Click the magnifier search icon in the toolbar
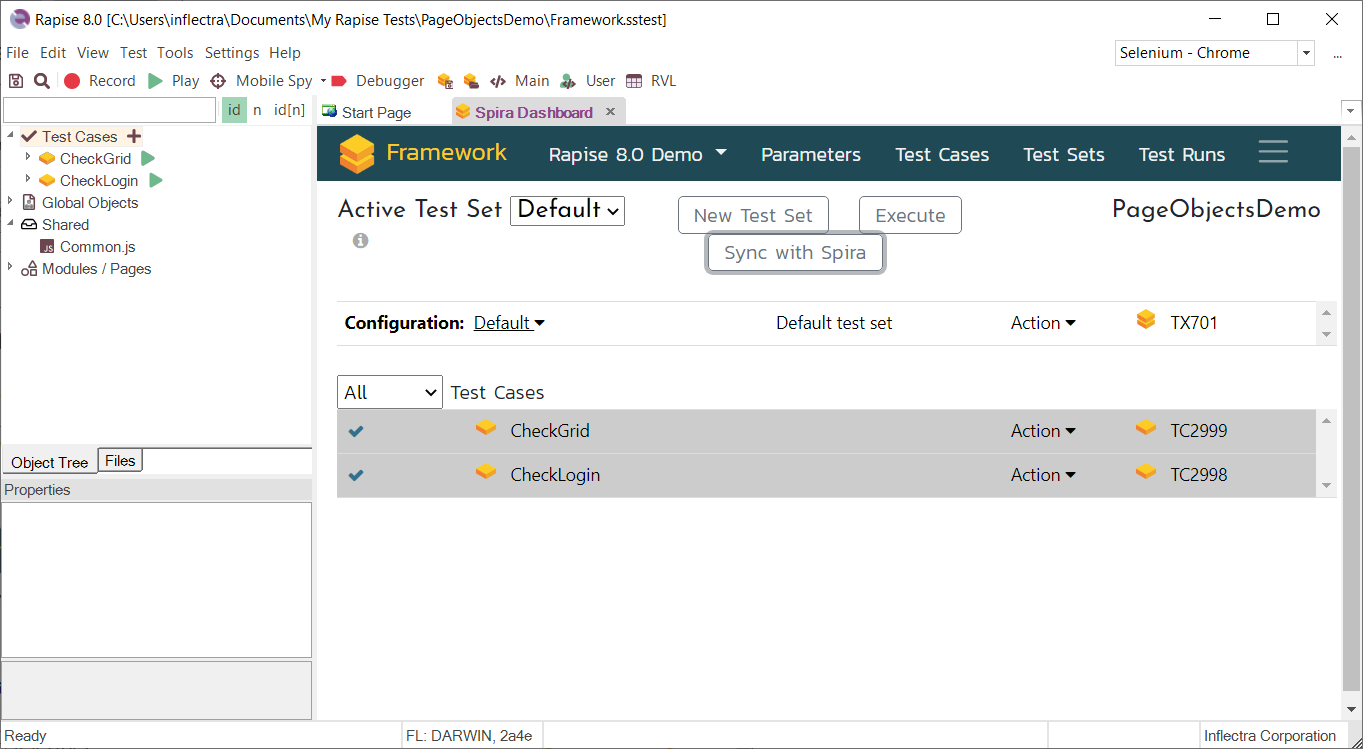Viewport: 1363px width, 749px height. (x=42, y=81)
